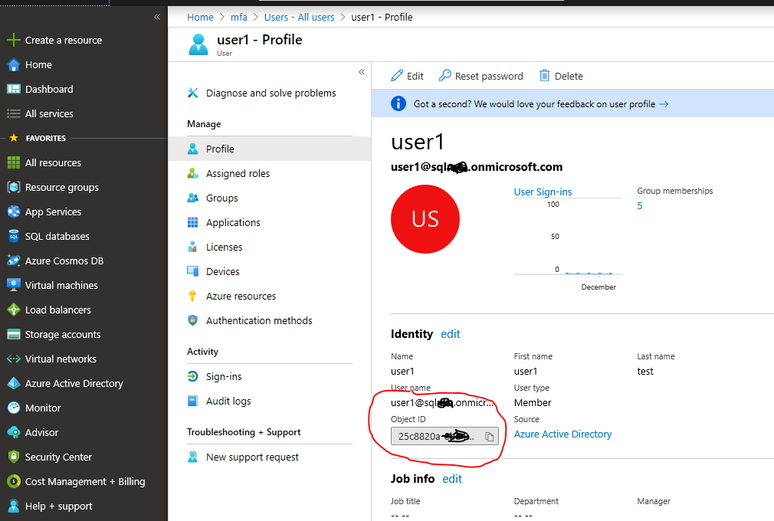Open the Load balancers icon
The width and height of the screenshot is (774, 521).
point(14,310)
